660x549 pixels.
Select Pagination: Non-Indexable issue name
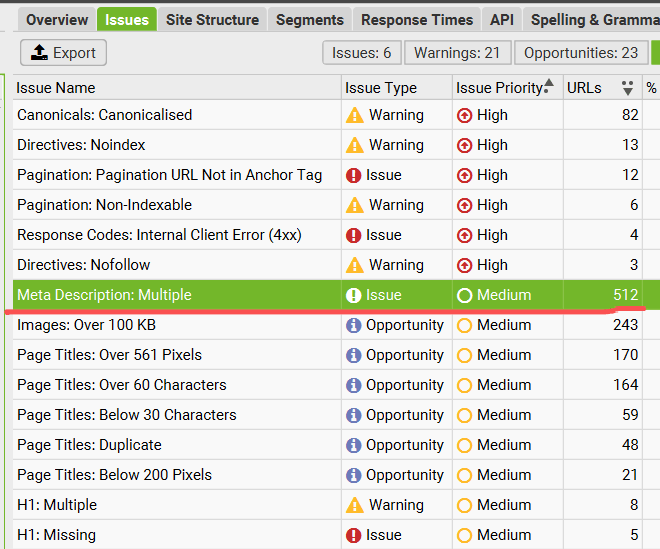coord(104,205)
